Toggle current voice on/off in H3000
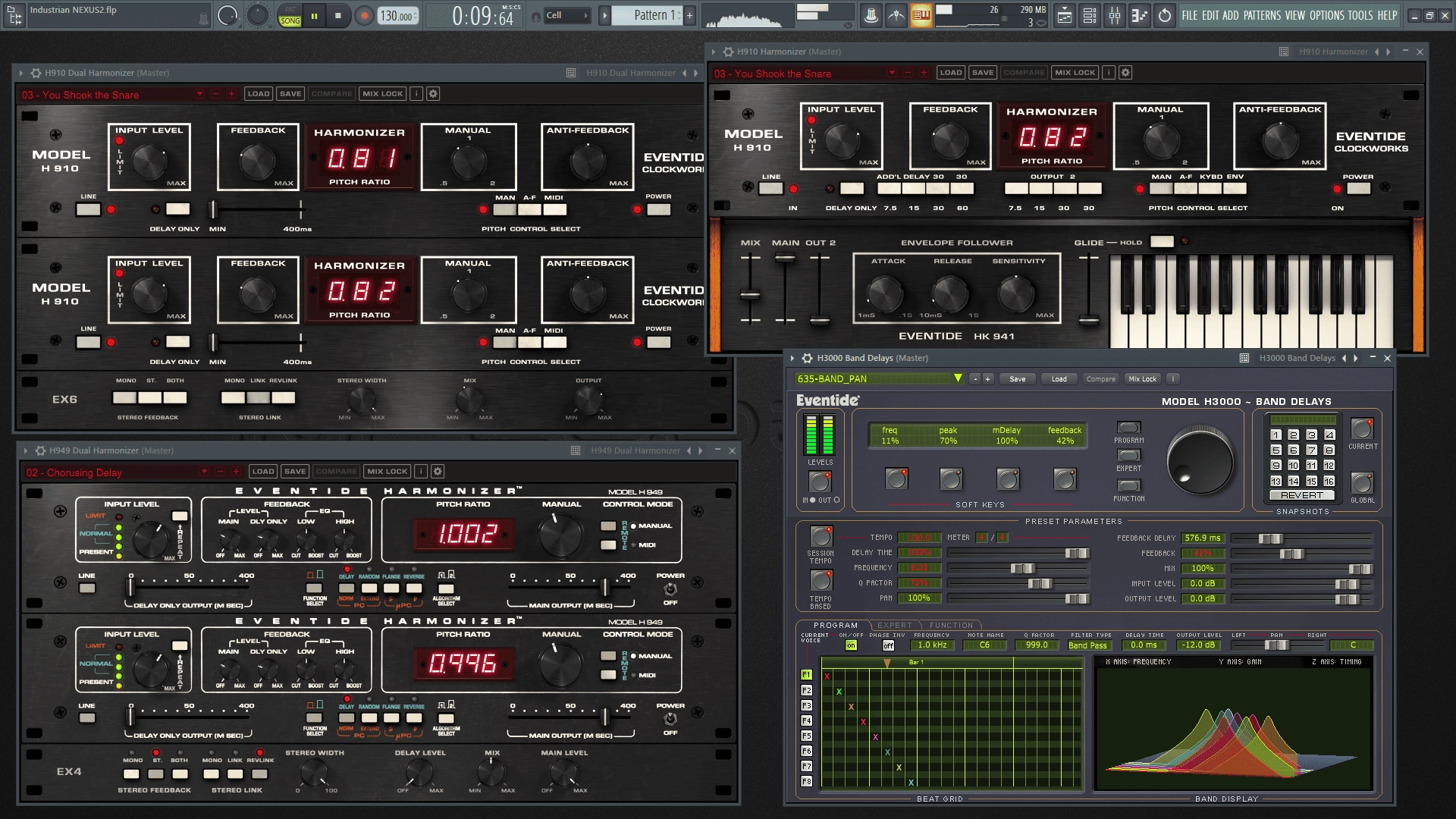The image size is (1456, 819). [x=851, y=645]
